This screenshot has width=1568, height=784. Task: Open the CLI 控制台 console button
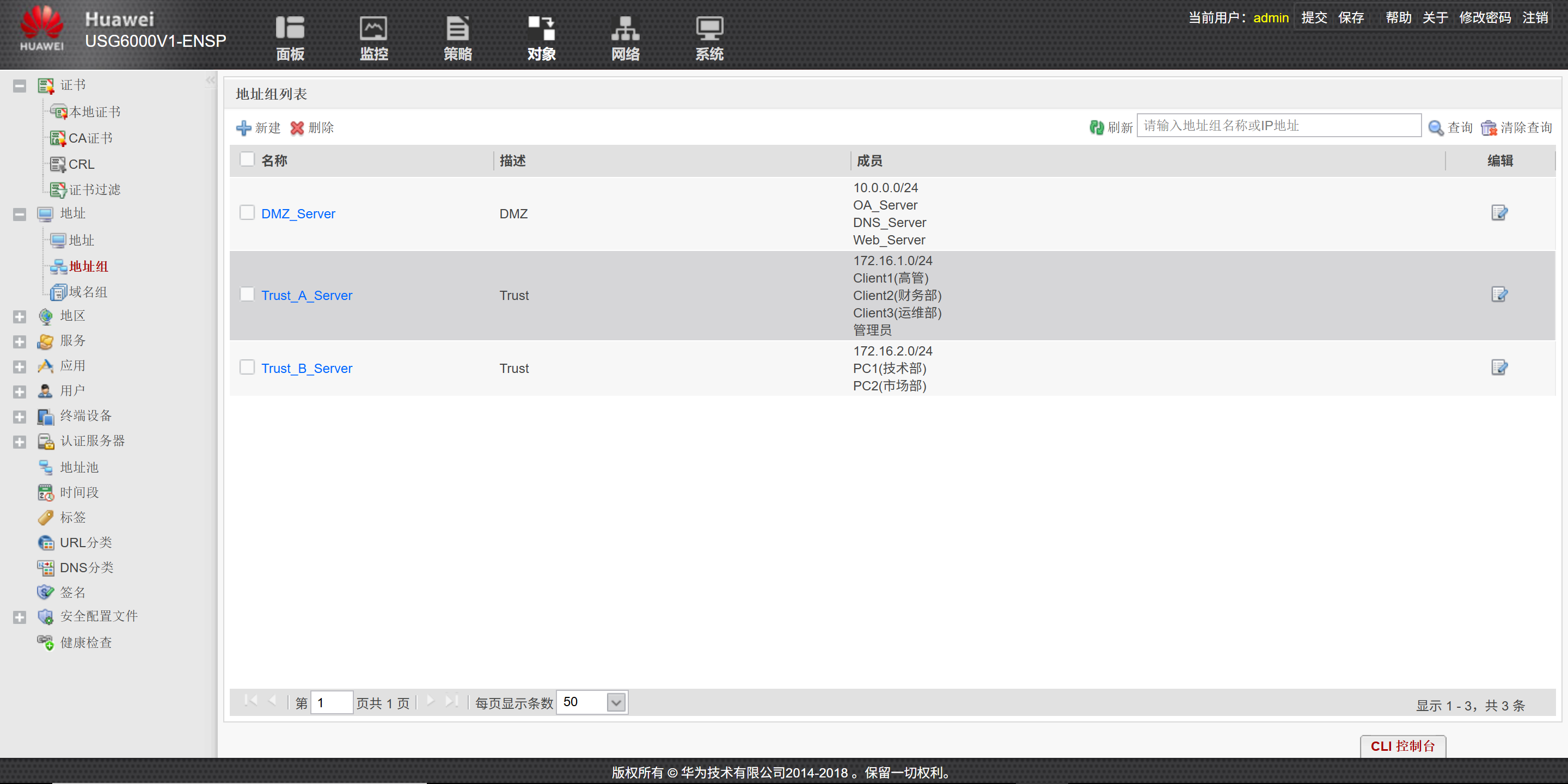1402,746
